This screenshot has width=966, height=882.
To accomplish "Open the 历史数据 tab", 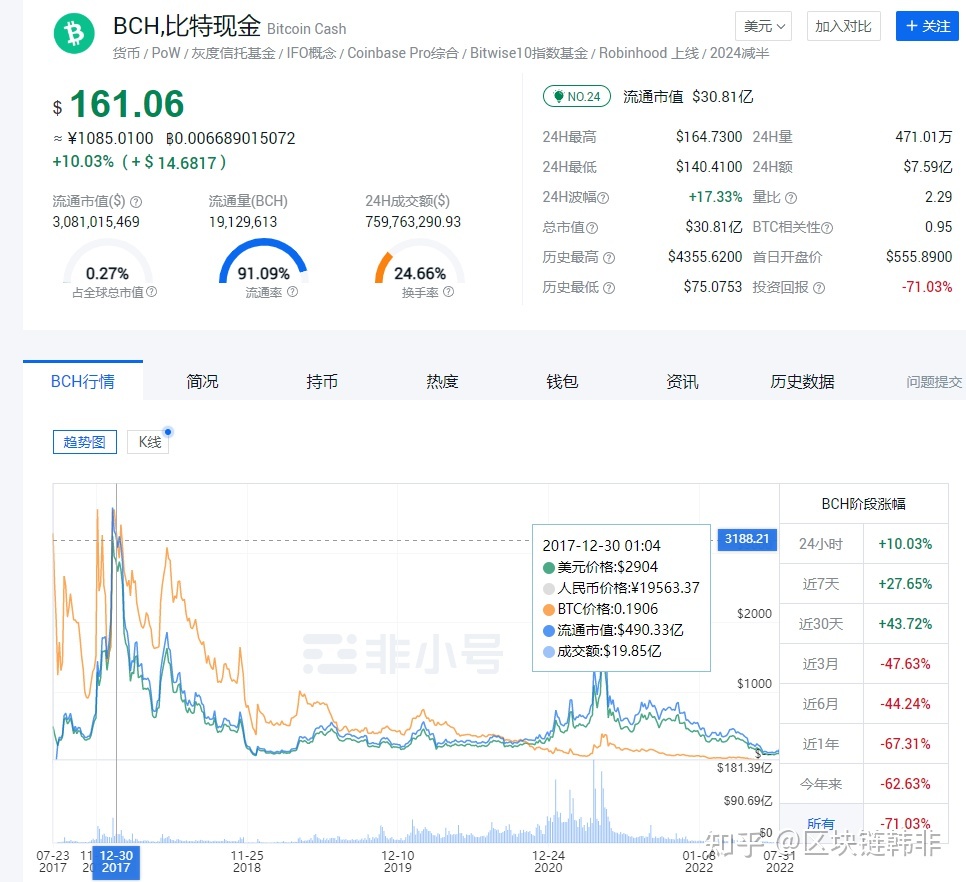I will coord(802,381).
